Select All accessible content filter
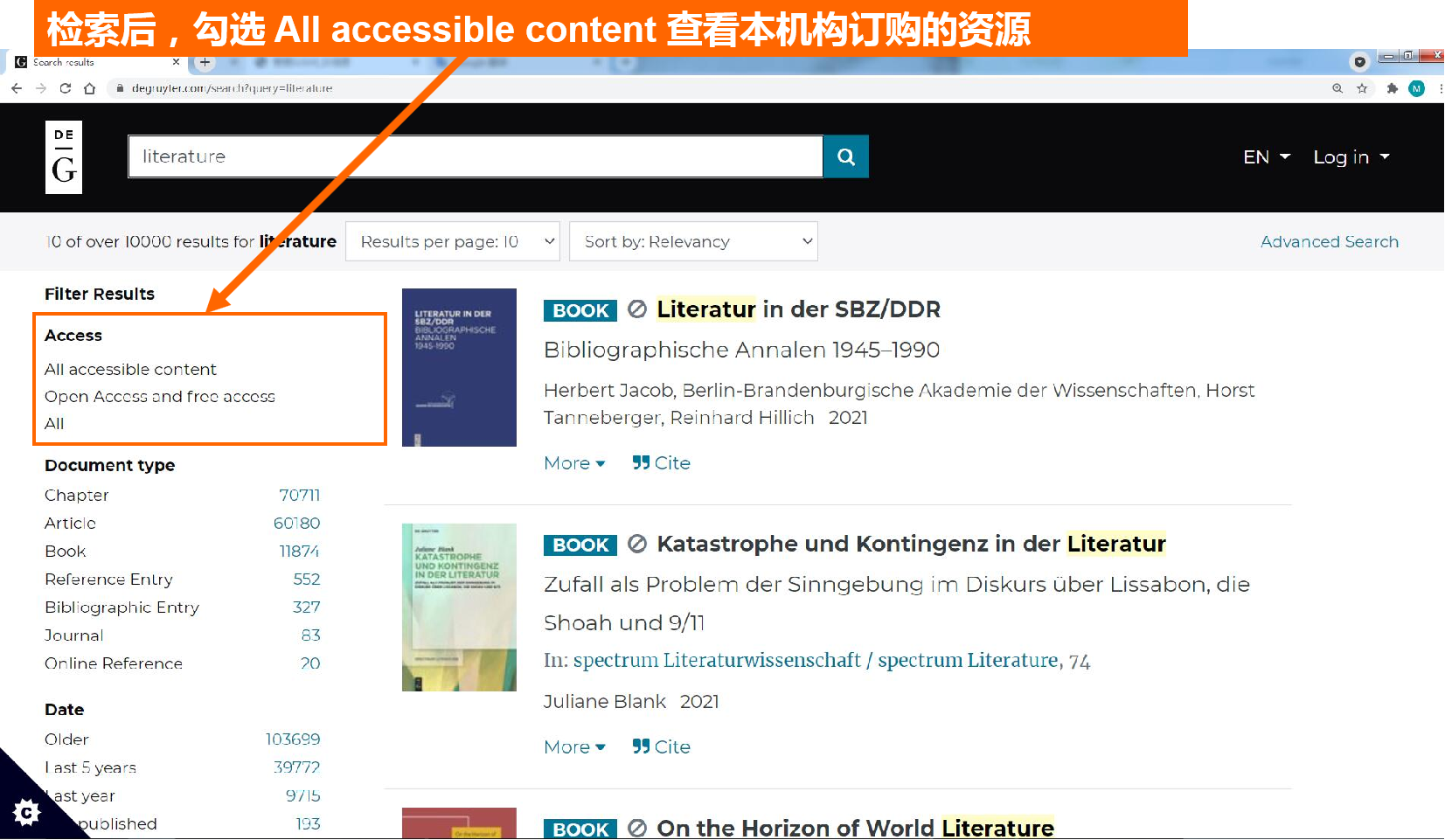Image resolution: width=1445 pixels, height=840 pixels. [130, 370]
